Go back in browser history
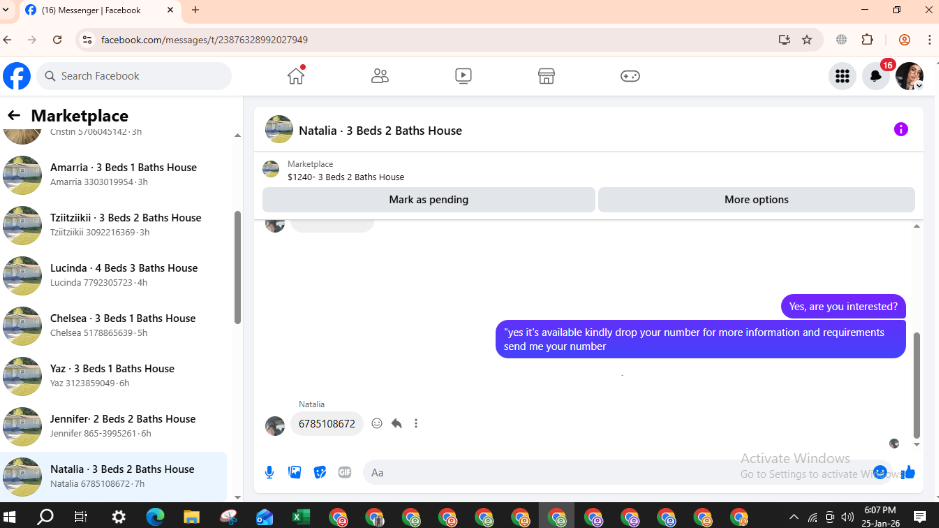939x528 pixels. (x=7, y=40)
